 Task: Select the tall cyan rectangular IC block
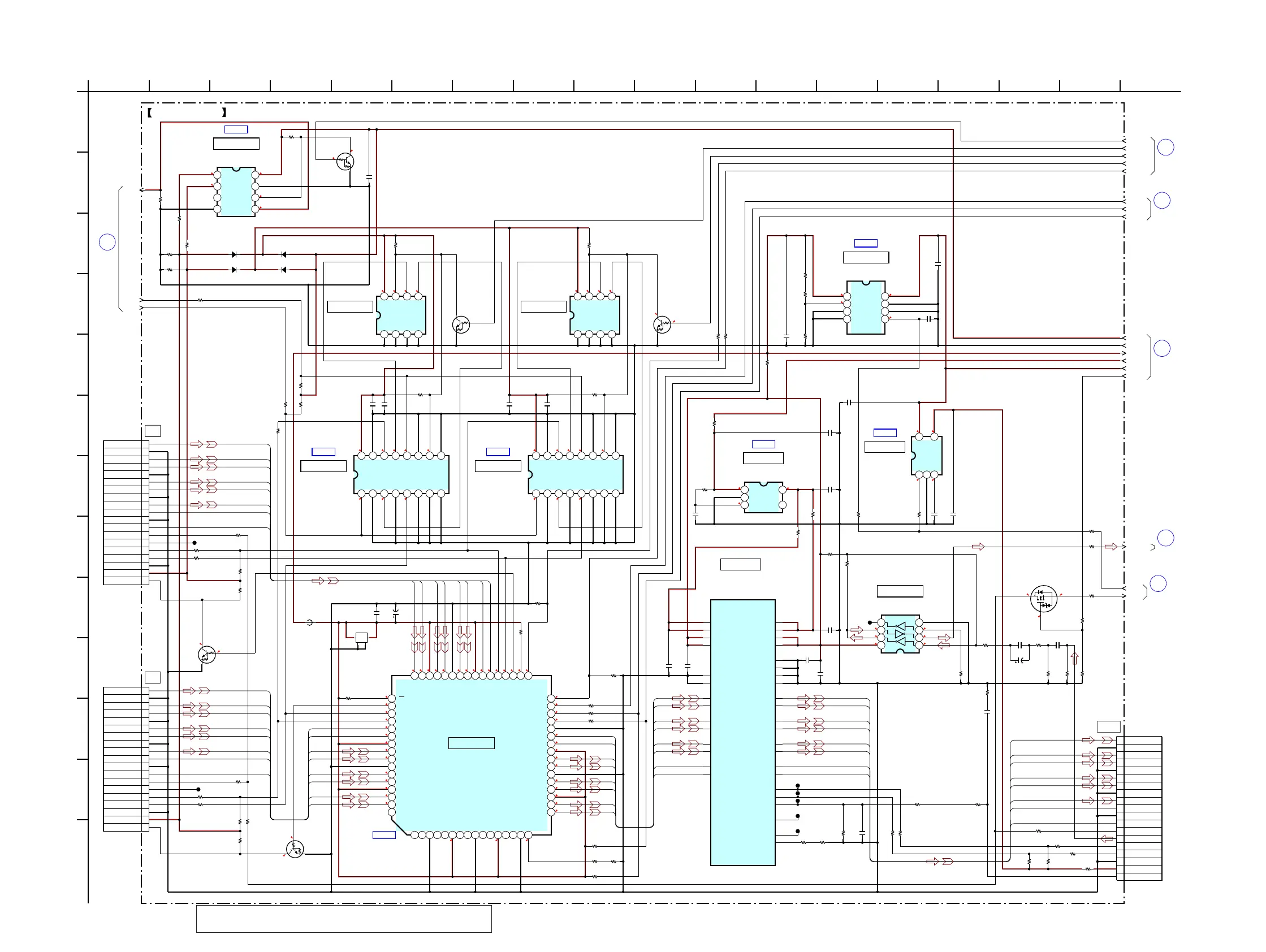[x=742, y=732]
